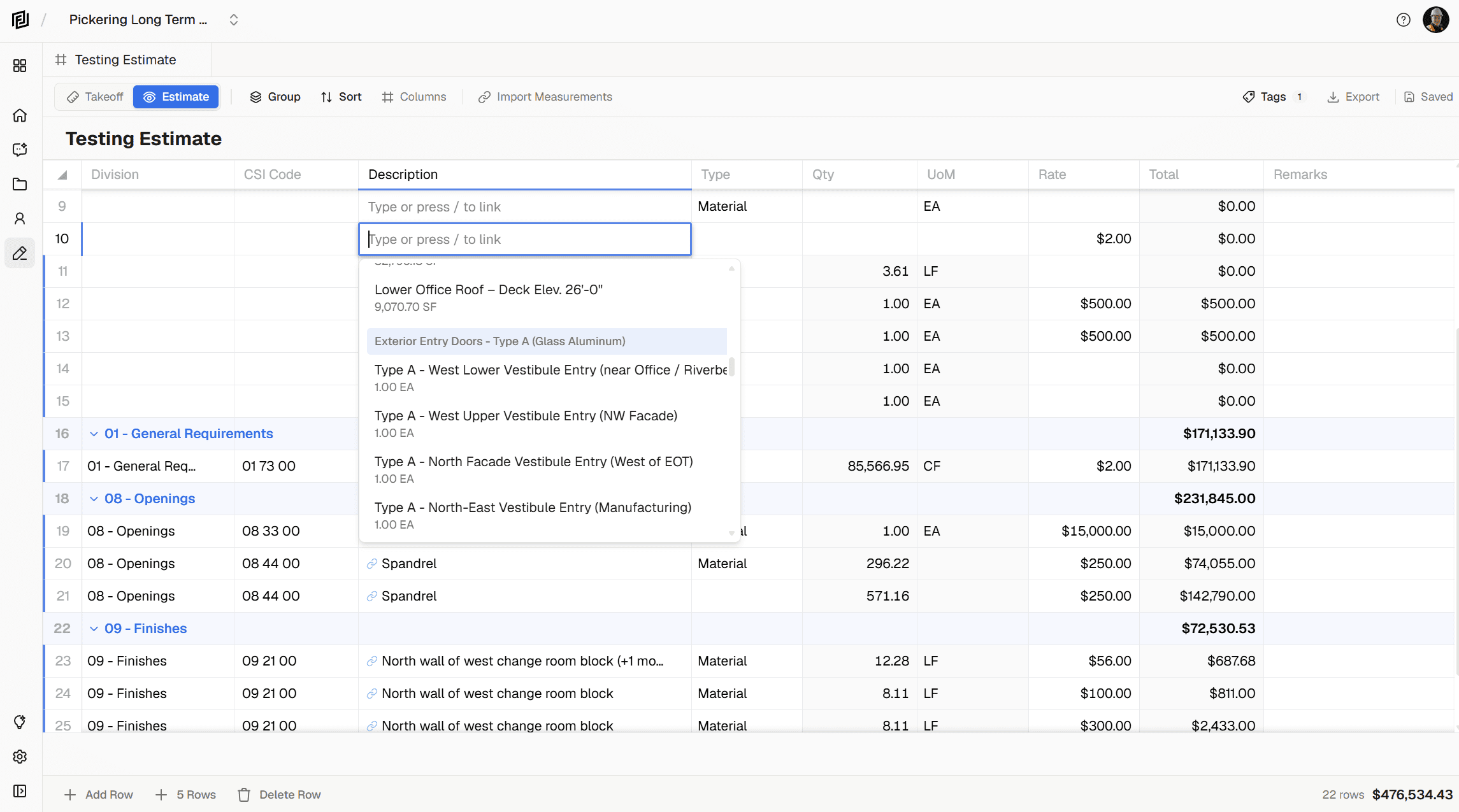Click the home icon in sidebar

[20, 115]
